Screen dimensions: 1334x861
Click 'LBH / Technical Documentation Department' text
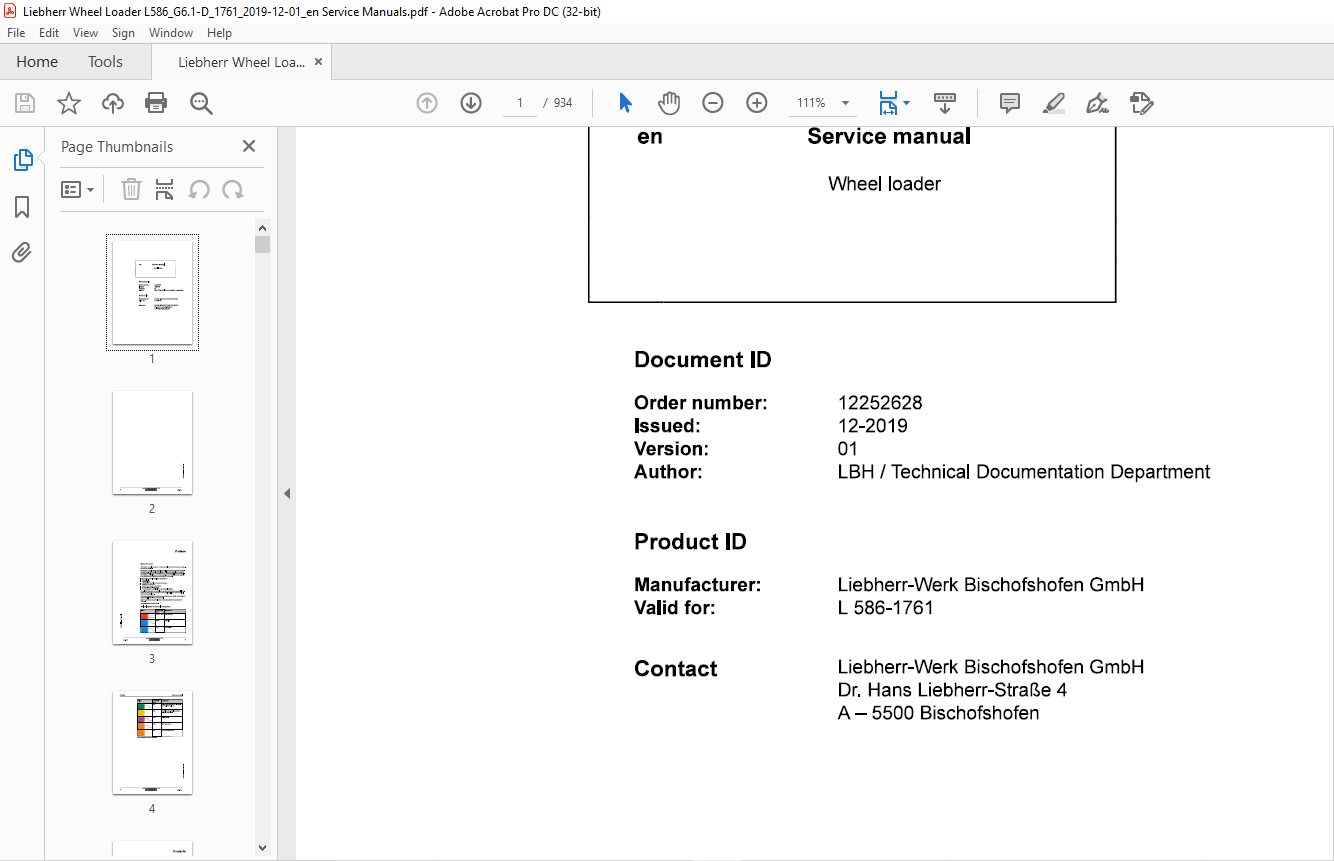1024,472
